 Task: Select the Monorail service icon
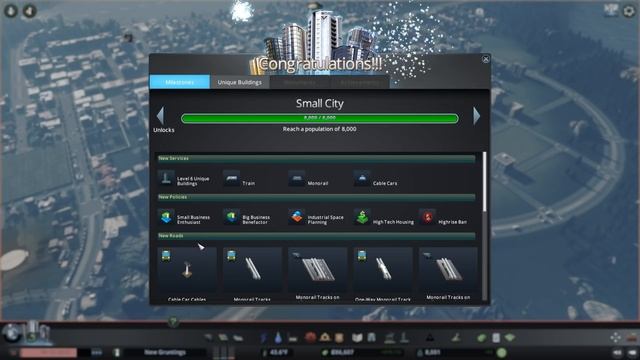[x=297, y=178]
